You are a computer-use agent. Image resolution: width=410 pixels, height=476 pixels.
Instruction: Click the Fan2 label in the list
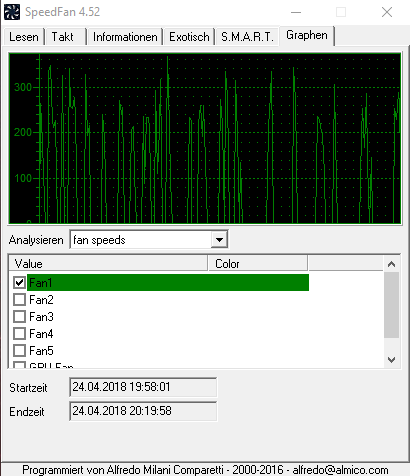point(41,300)
